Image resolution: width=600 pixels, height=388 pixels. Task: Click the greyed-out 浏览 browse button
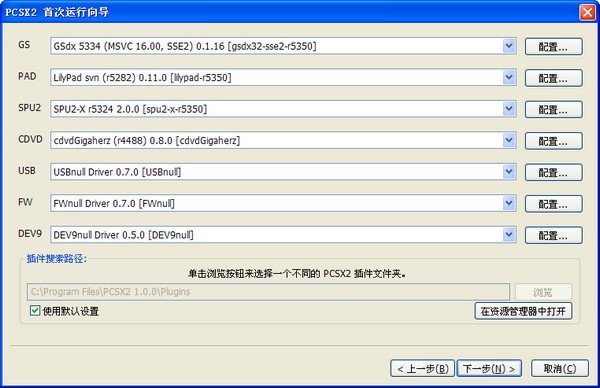543,292
